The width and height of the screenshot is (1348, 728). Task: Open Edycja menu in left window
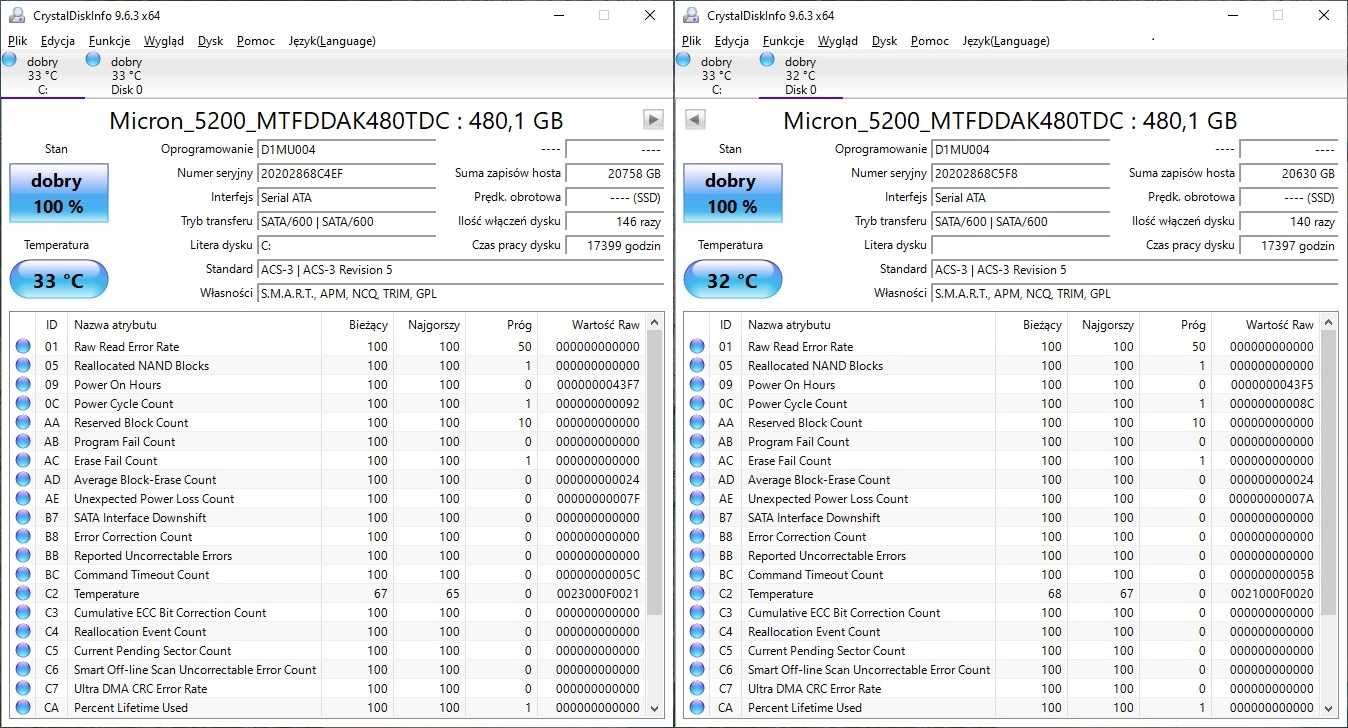[x=58, y=41]
